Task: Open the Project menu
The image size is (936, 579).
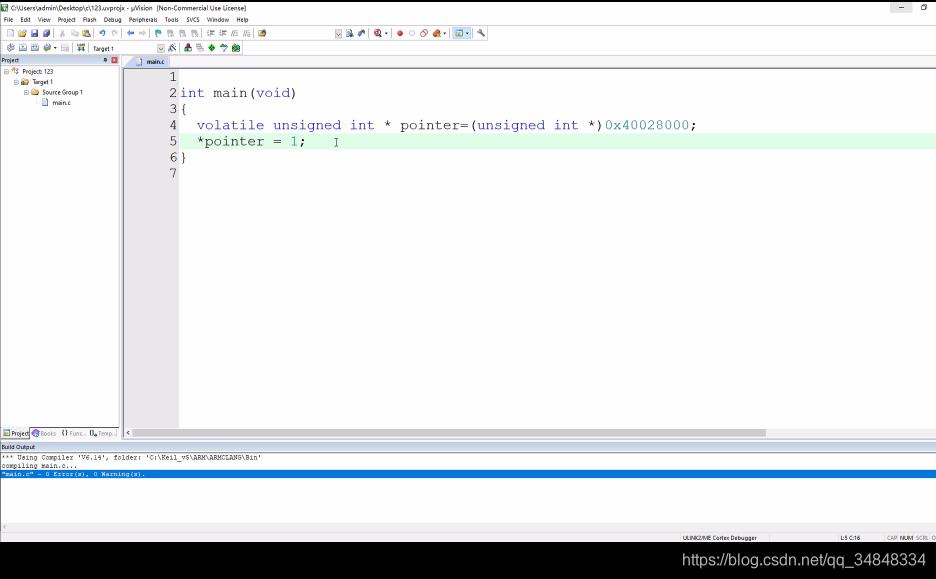Action: [66, 20]
